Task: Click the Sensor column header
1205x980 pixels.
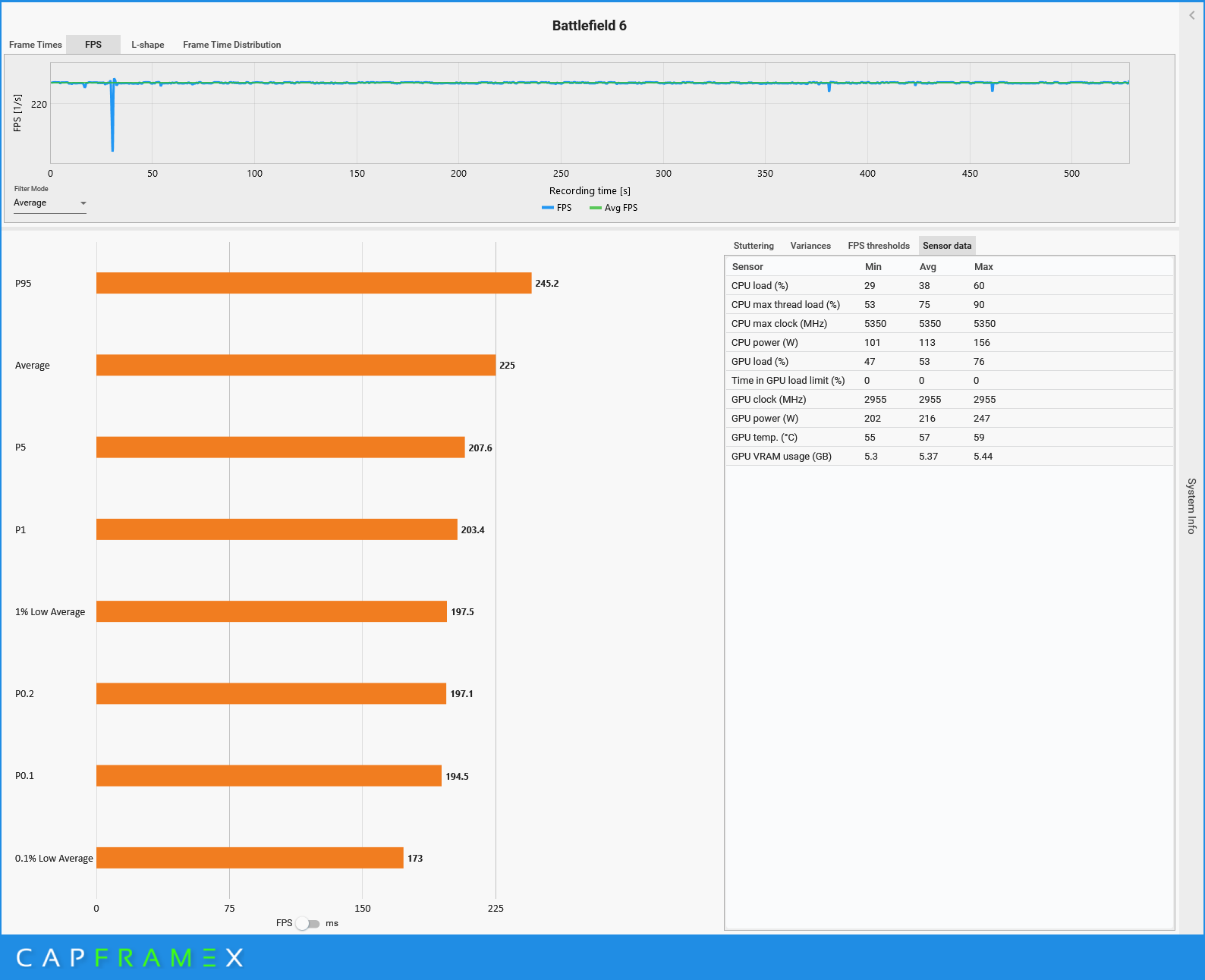Action: click(747, 267)
